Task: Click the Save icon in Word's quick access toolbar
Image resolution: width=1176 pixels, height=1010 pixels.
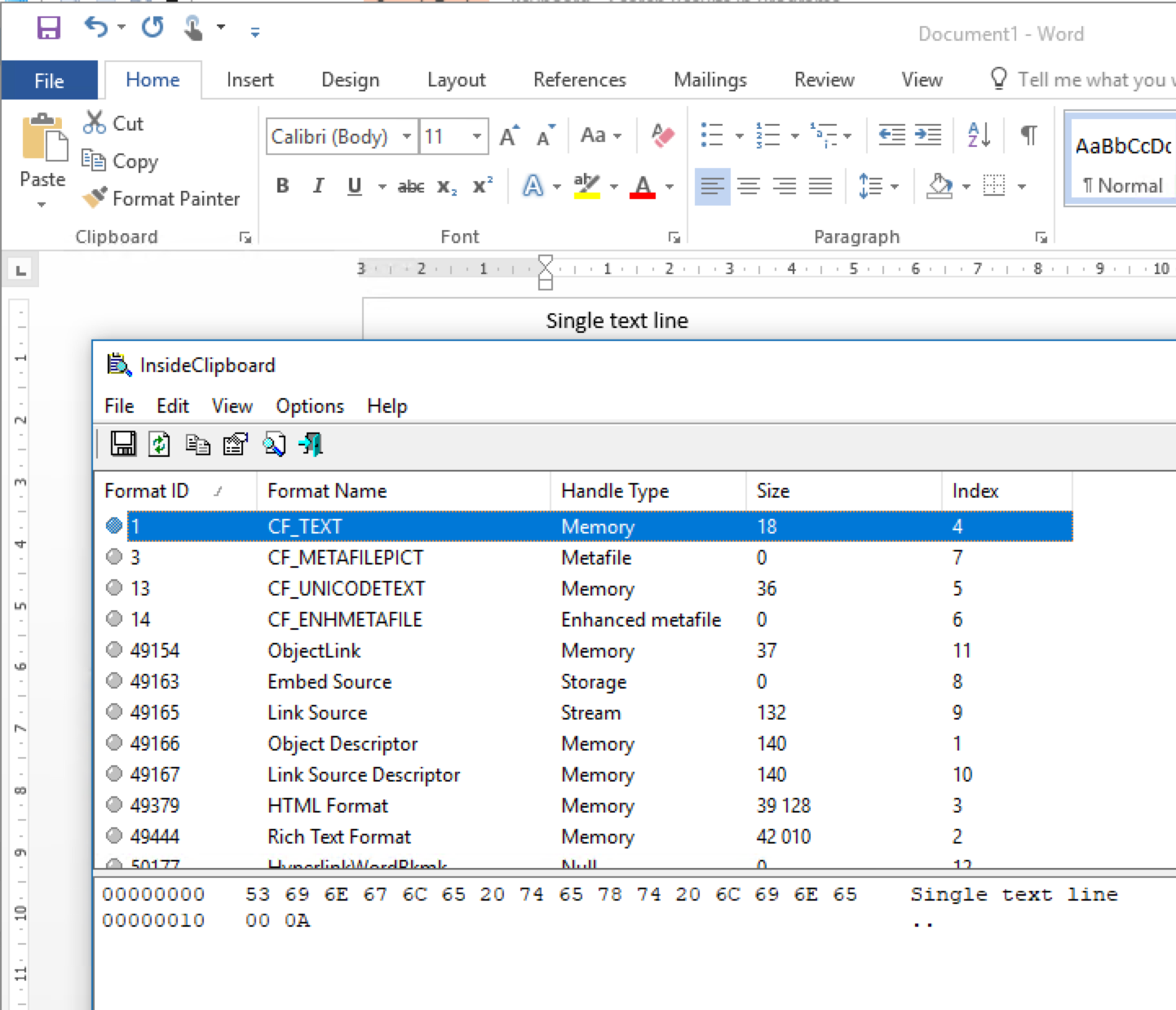Action: [x=49, y=29]
